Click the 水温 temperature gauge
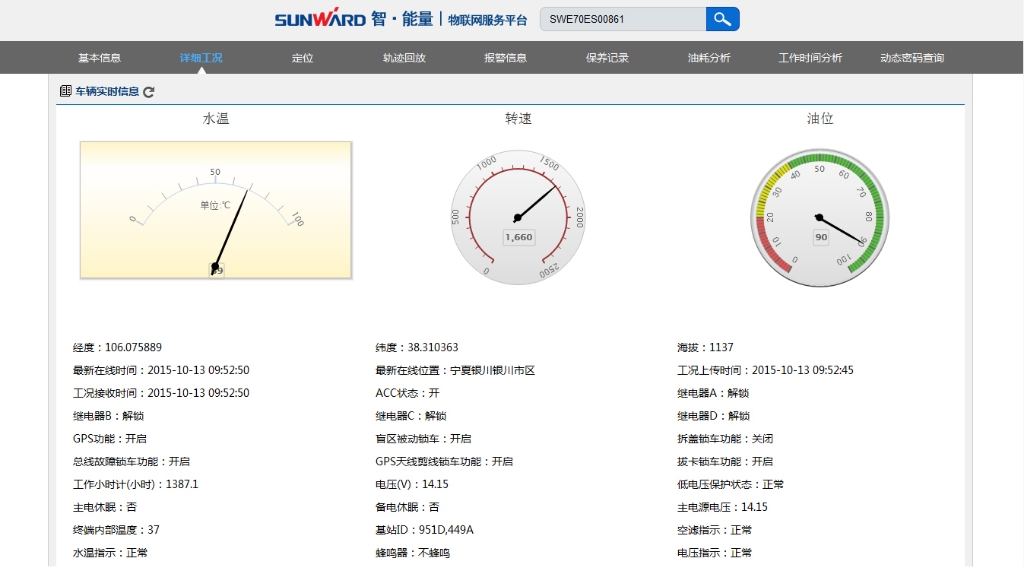The height and width of the screenshot is (574, 1024). 216,210
